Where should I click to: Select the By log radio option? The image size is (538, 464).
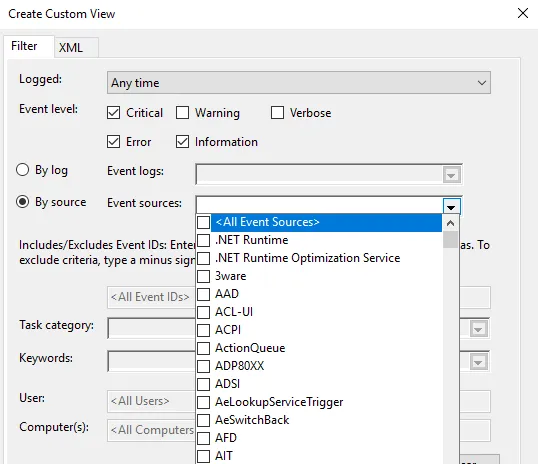[22, 170]
